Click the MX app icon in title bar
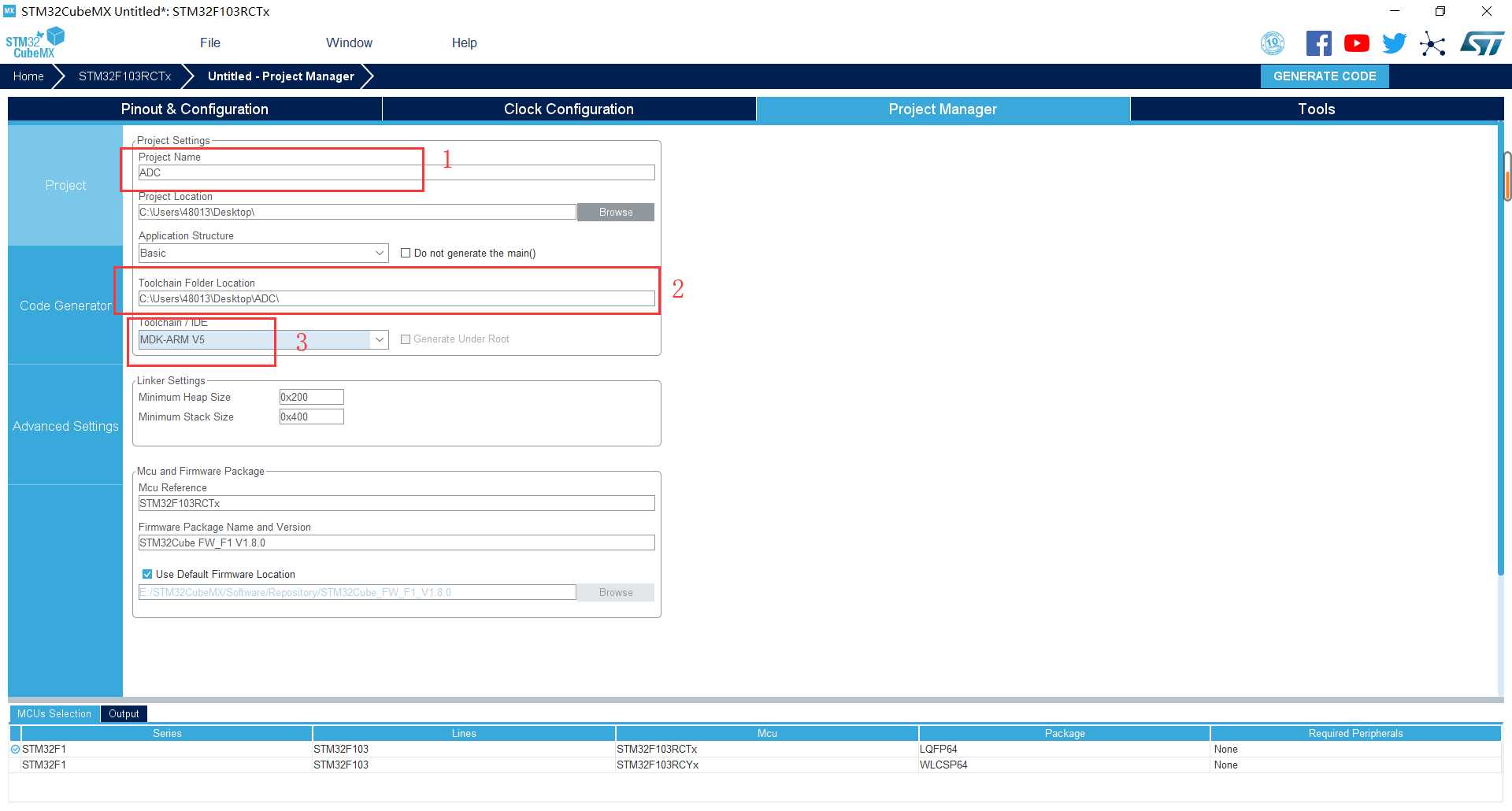This screenshot has width=1512, height=811. (x=9, y=11)
